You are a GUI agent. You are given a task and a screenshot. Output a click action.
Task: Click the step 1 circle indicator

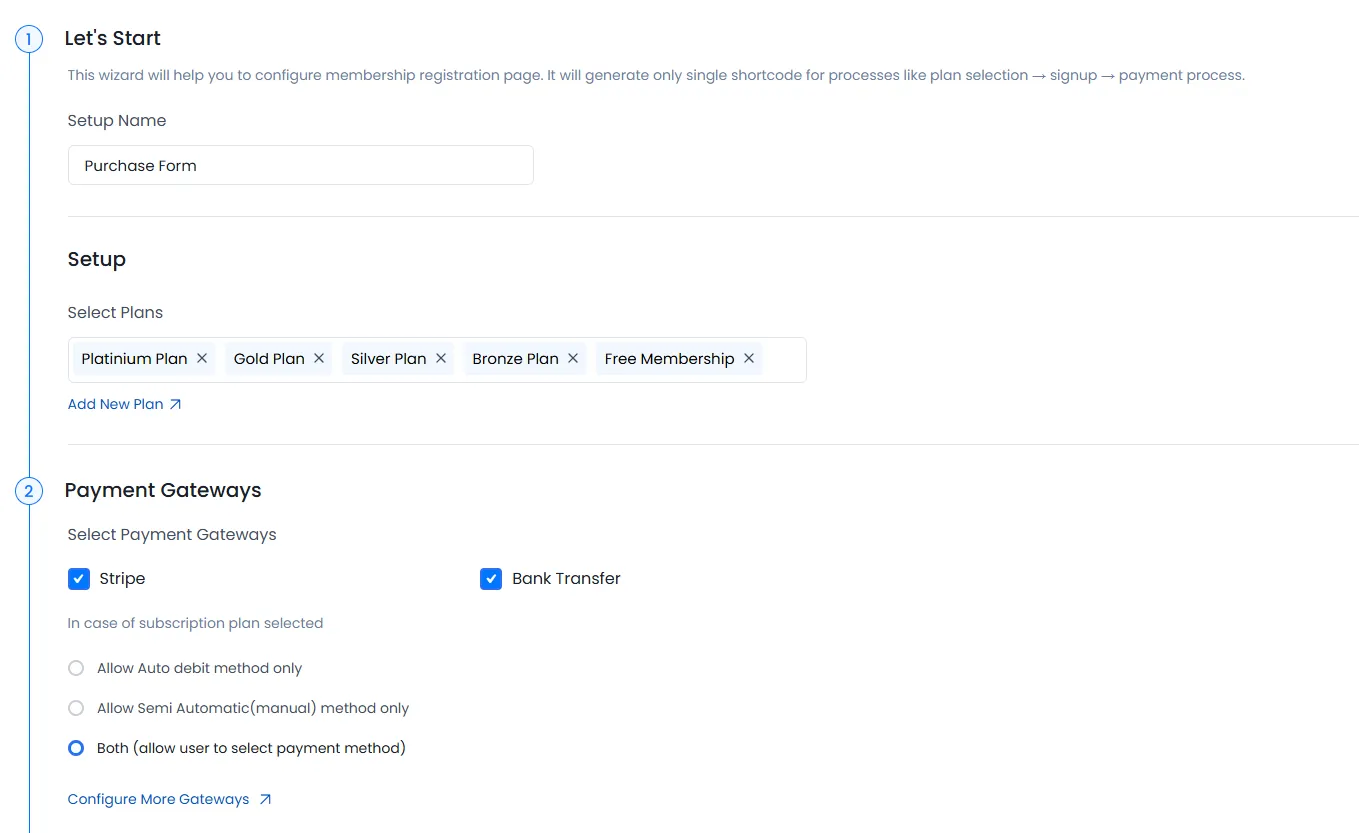click(29, 39)
